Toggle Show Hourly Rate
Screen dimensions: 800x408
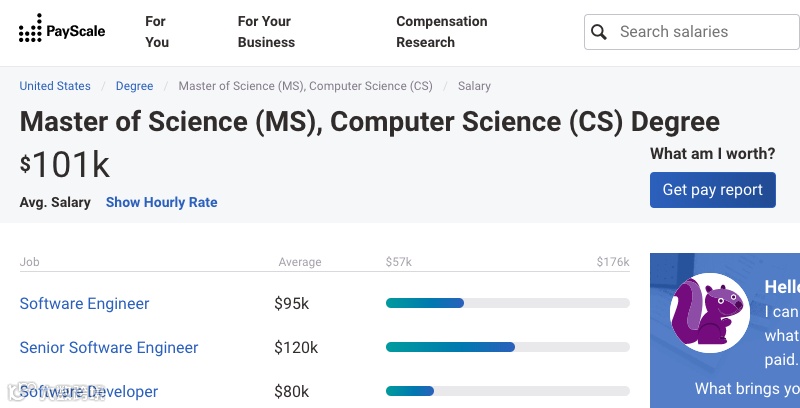(x=161, y=202)
